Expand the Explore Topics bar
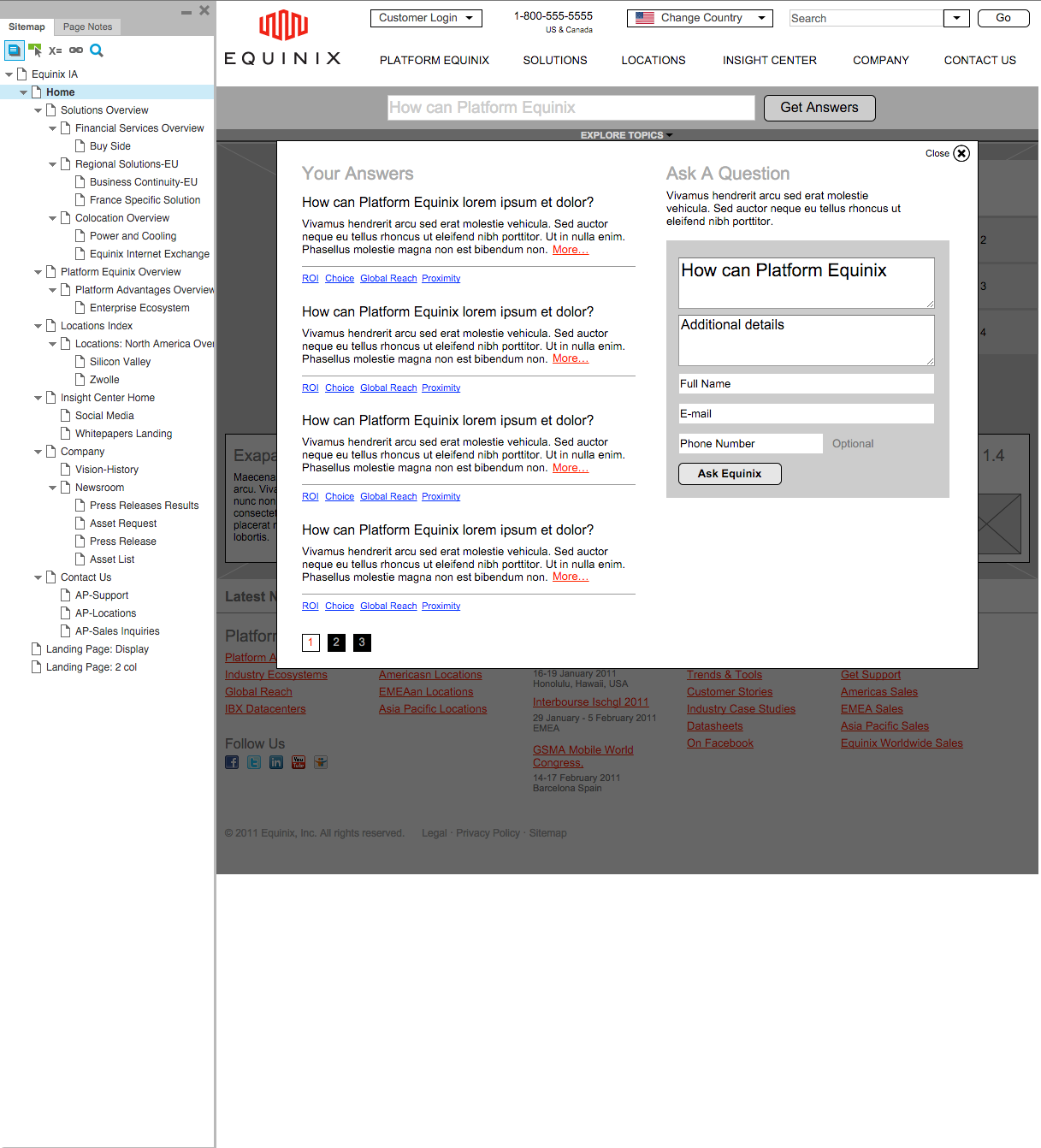 tap(626, 135)
